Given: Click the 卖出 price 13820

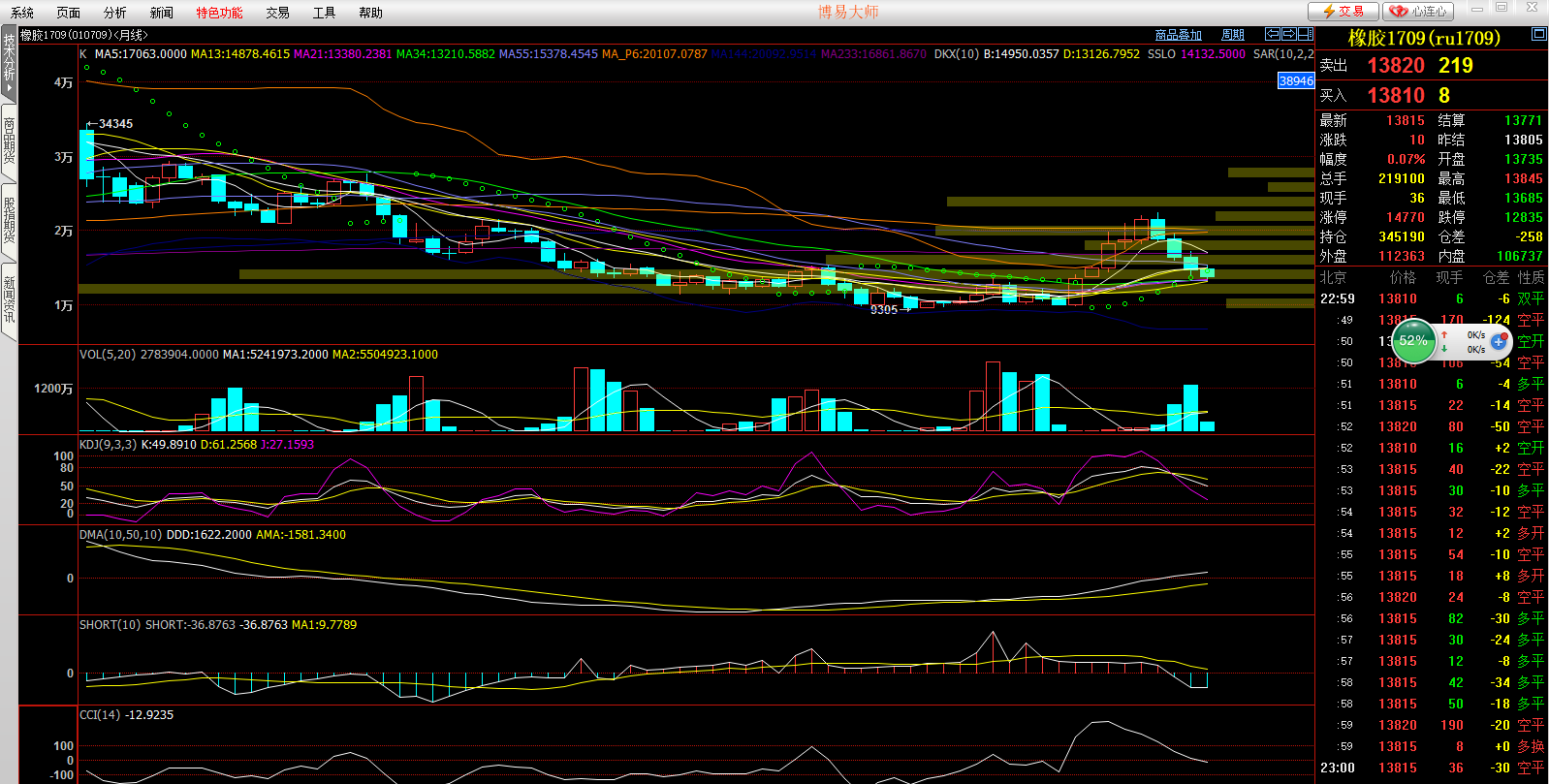Looking at the screenshot, I should [x=1396, y=65].
